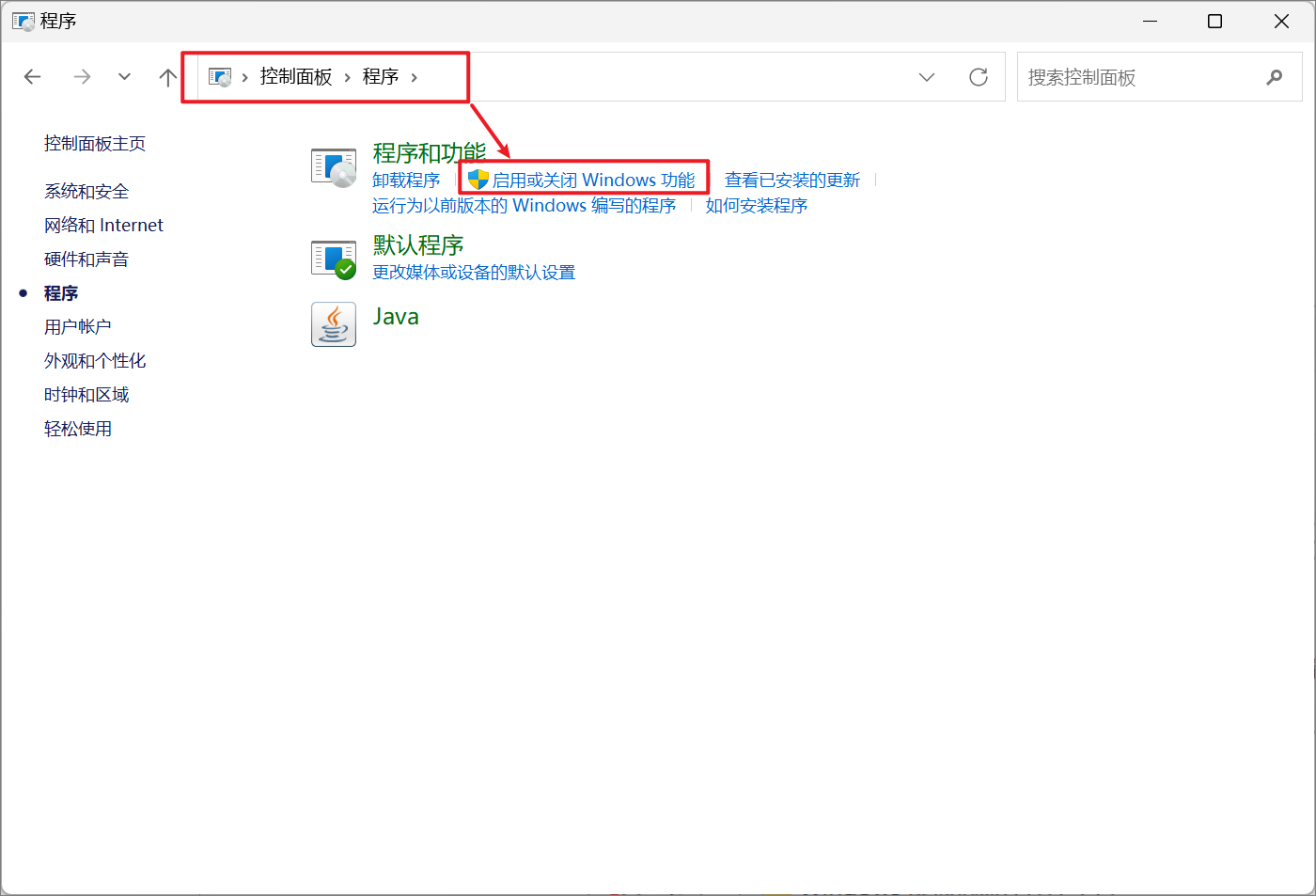1316x896 pixels.
Task: Click 如何安装程序 link
Action: point(757,206)
